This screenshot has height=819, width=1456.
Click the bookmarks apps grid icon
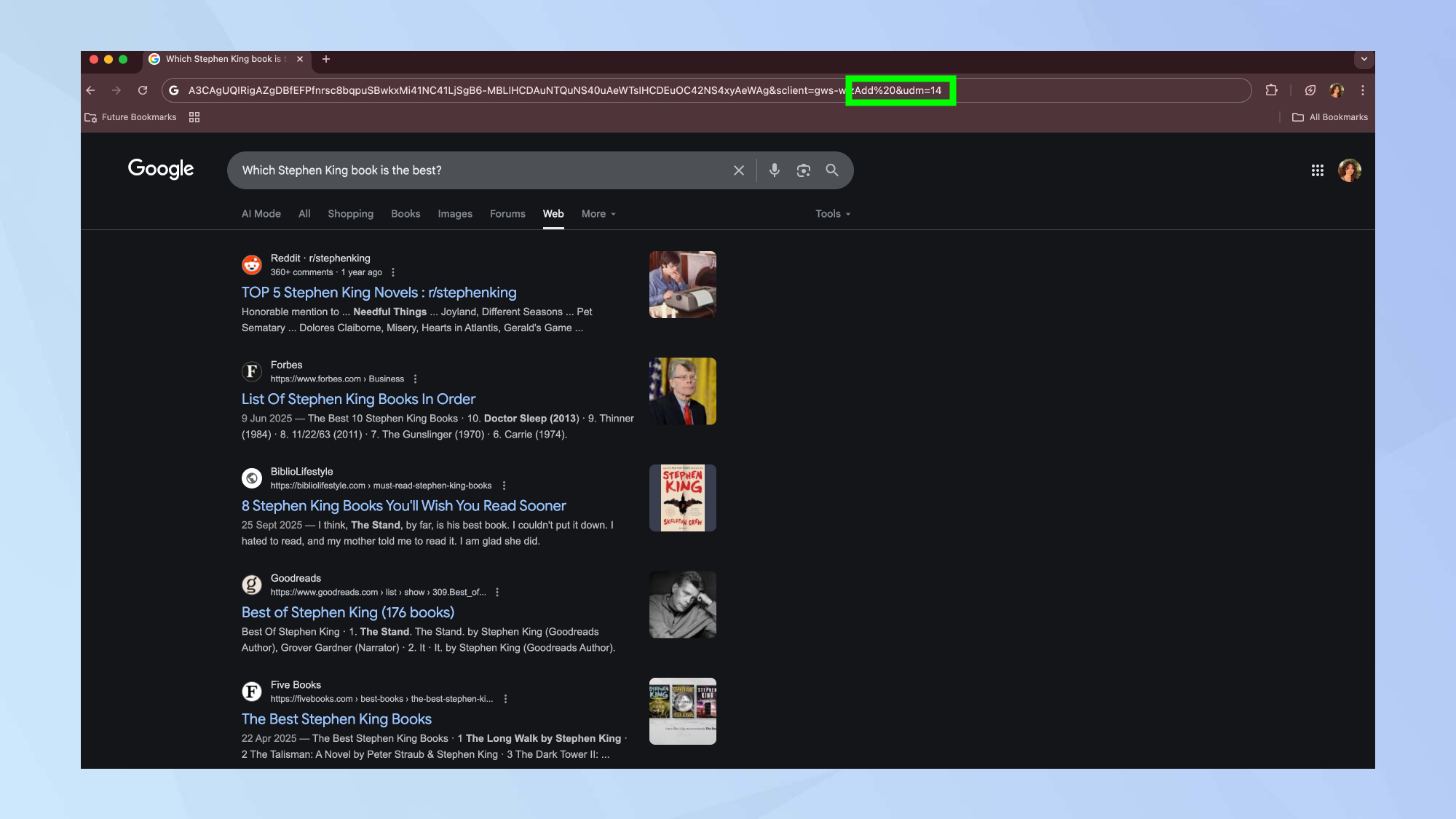pos(194,117)
